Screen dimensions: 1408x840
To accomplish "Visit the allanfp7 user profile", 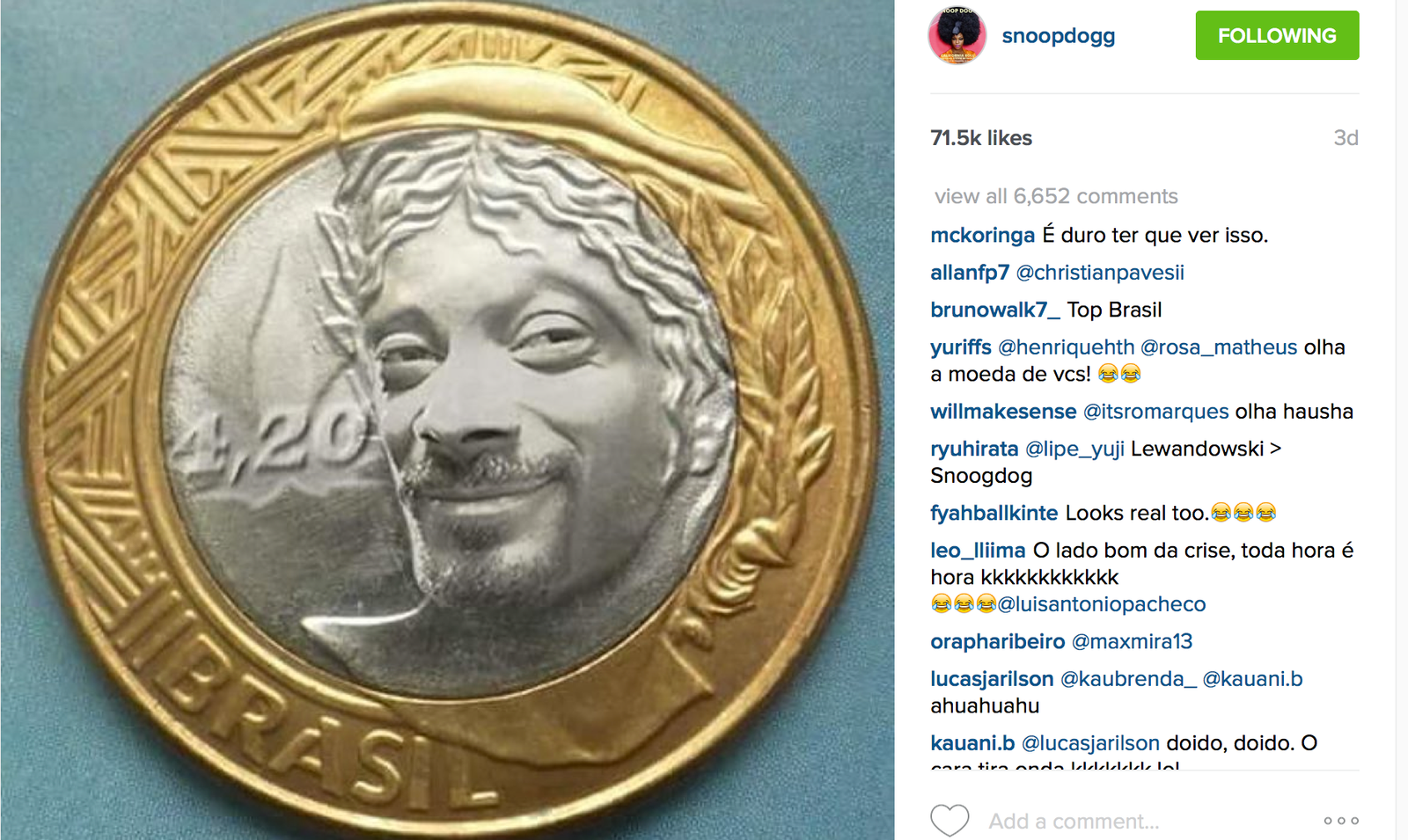I will tap(969, 273).
